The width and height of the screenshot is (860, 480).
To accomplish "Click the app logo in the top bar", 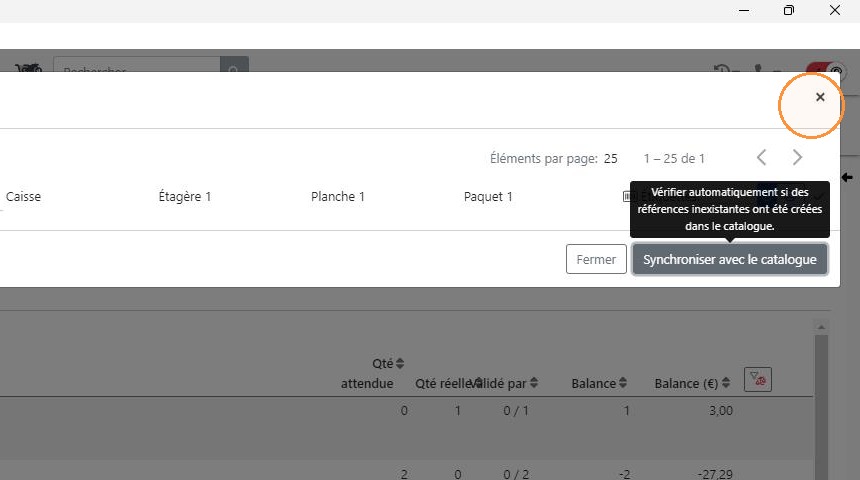I will click(29, 67).
